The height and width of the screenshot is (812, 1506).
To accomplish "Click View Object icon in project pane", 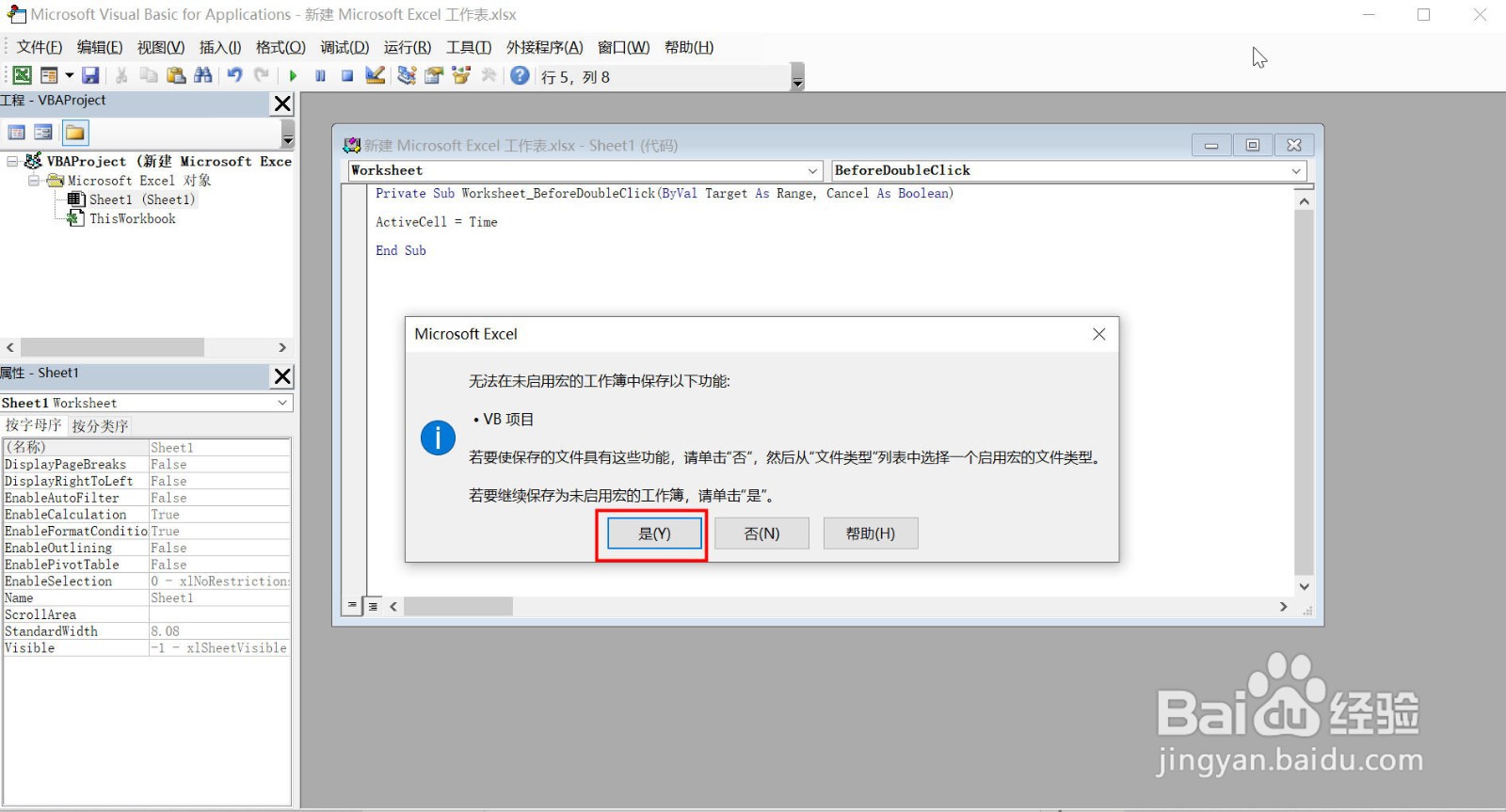I will (43, 133).
